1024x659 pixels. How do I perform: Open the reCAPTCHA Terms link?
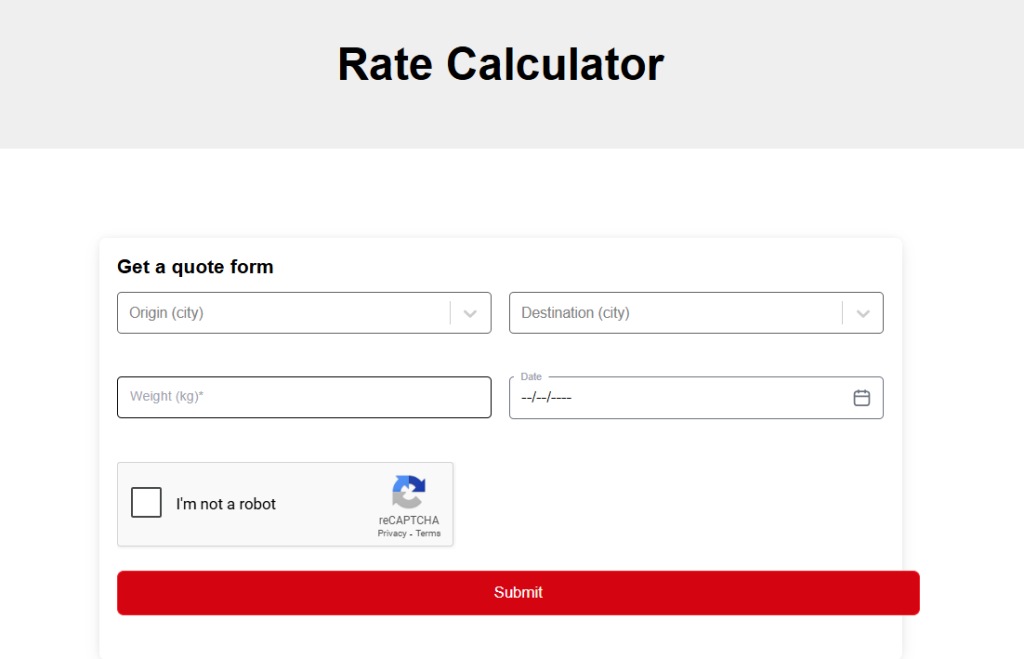coord(428,534)
